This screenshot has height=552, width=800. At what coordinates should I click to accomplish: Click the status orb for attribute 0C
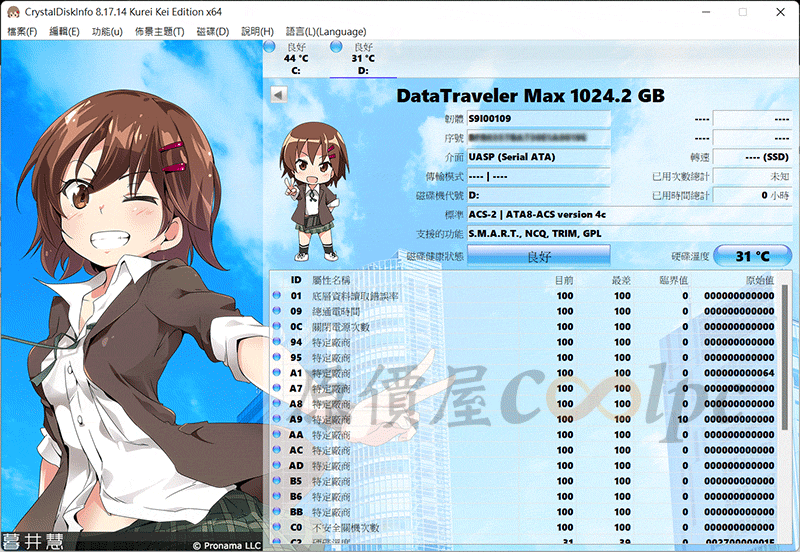click(x=277, y=326)
